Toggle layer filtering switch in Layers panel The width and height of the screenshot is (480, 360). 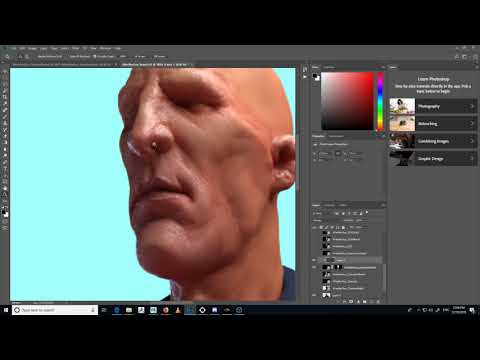367,213
